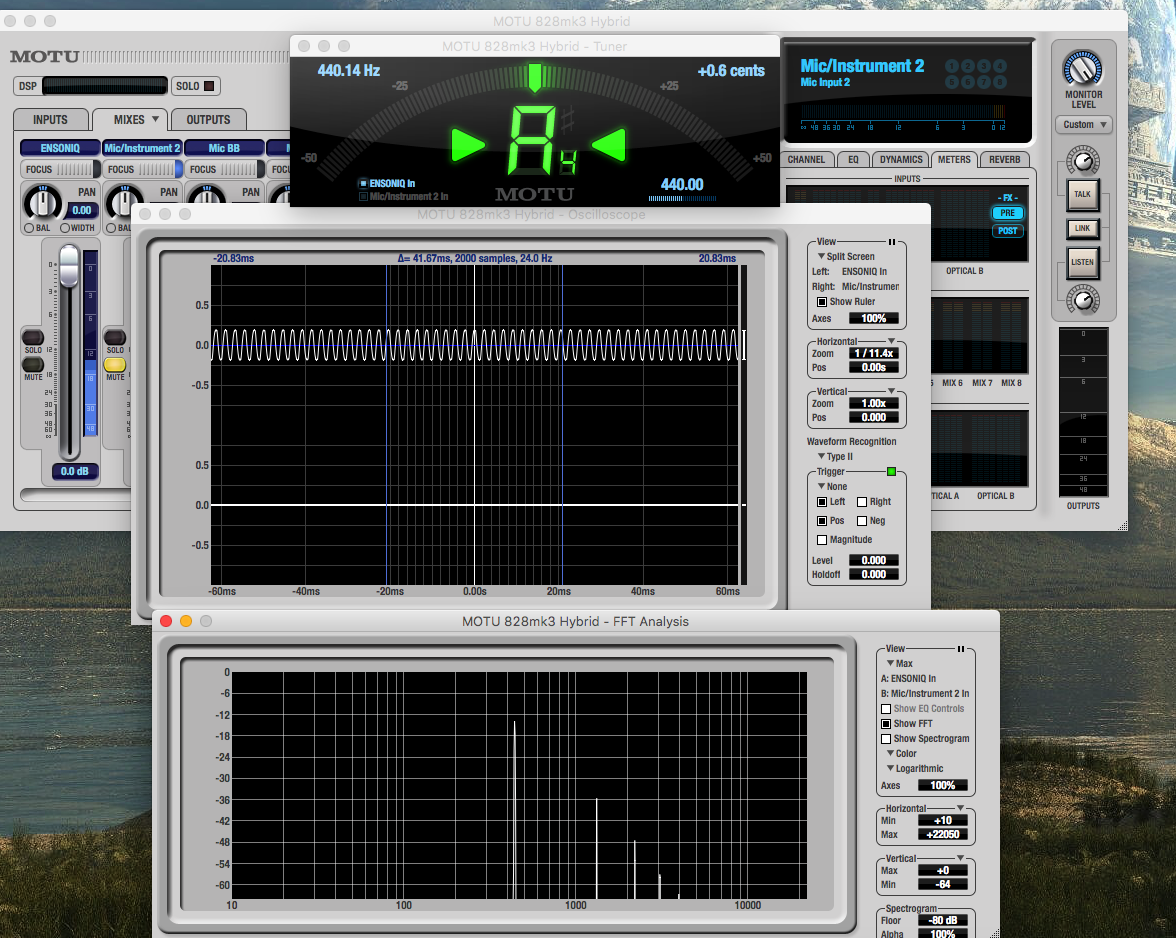This screenshot has height=938, width=1176.
Task: Enable the Show Spectrogram checkbox
Action: pyautogui.click(x=885, y=739)
